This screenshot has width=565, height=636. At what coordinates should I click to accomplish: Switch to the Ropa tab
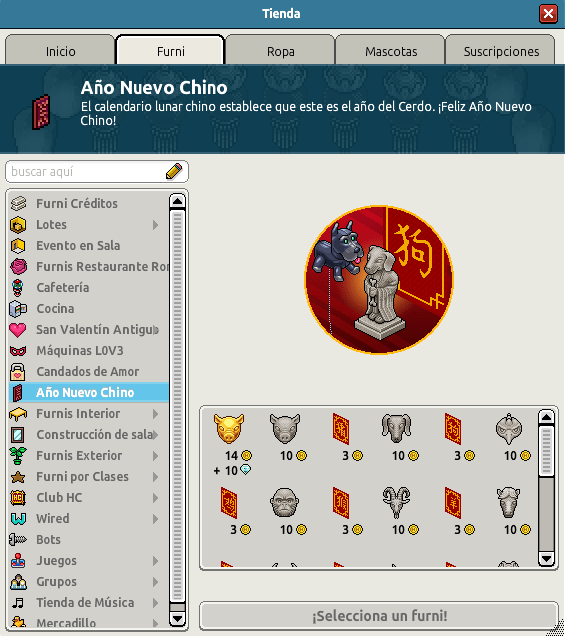[x=280, y=51]
